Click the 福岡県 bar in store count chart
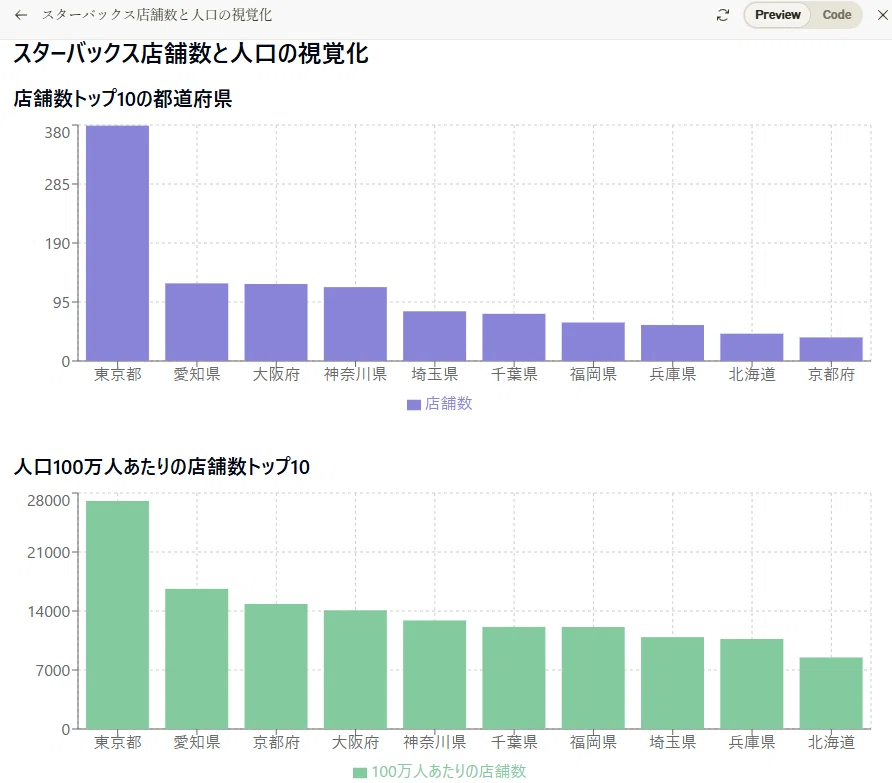This screenshot has height=783, width=892. point(593,341)
